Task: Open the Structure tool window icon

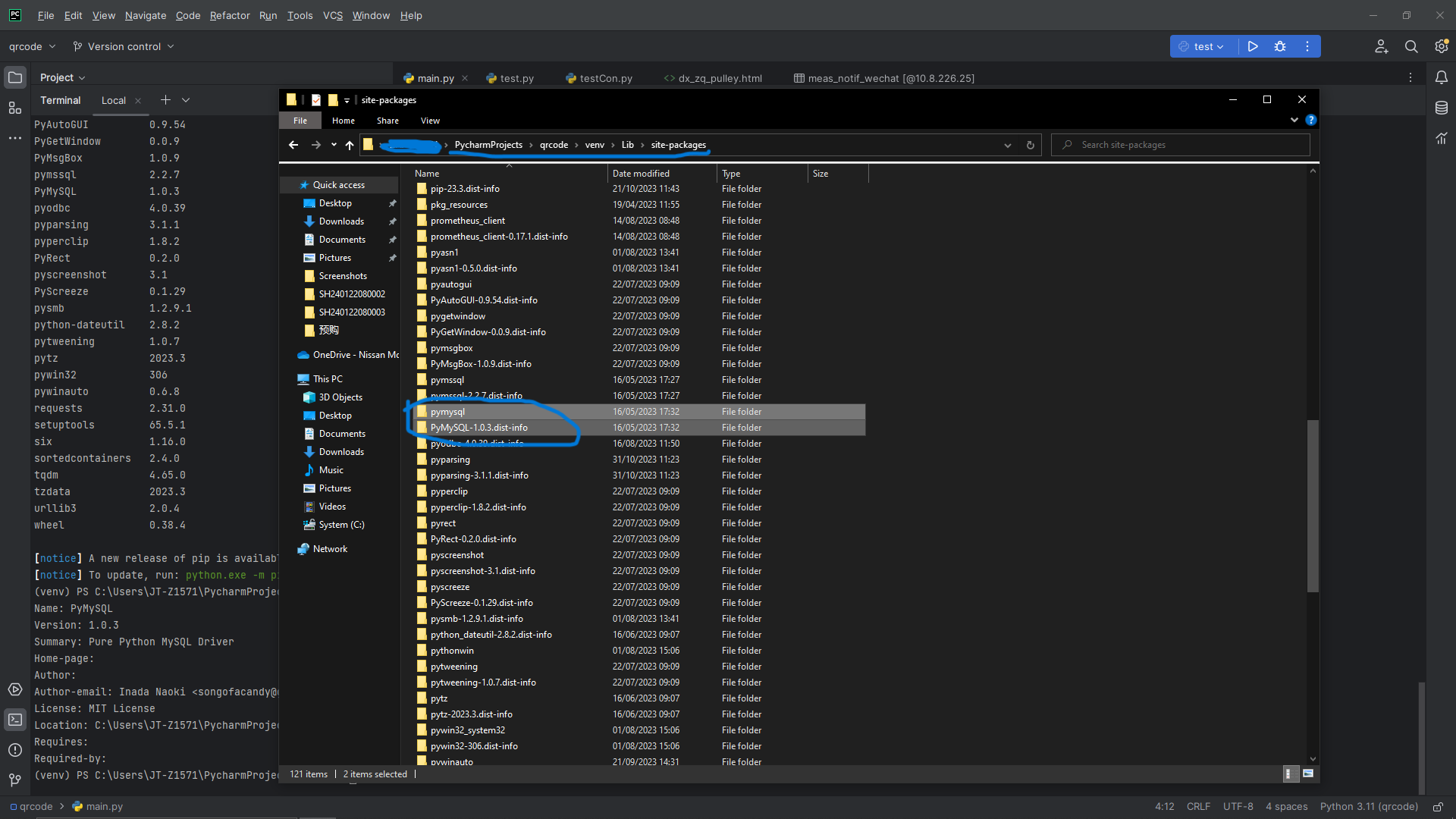Action: coord(15,108)
